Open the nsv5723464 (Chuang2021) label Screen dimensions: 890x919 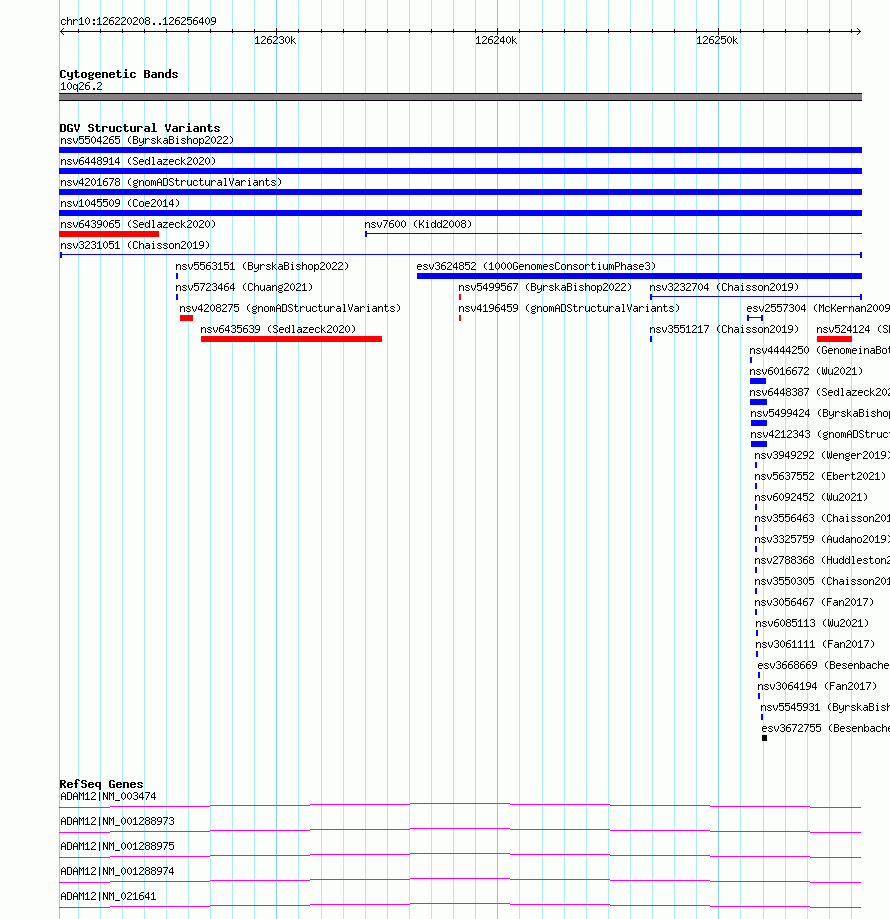click(x=244, y=287)
